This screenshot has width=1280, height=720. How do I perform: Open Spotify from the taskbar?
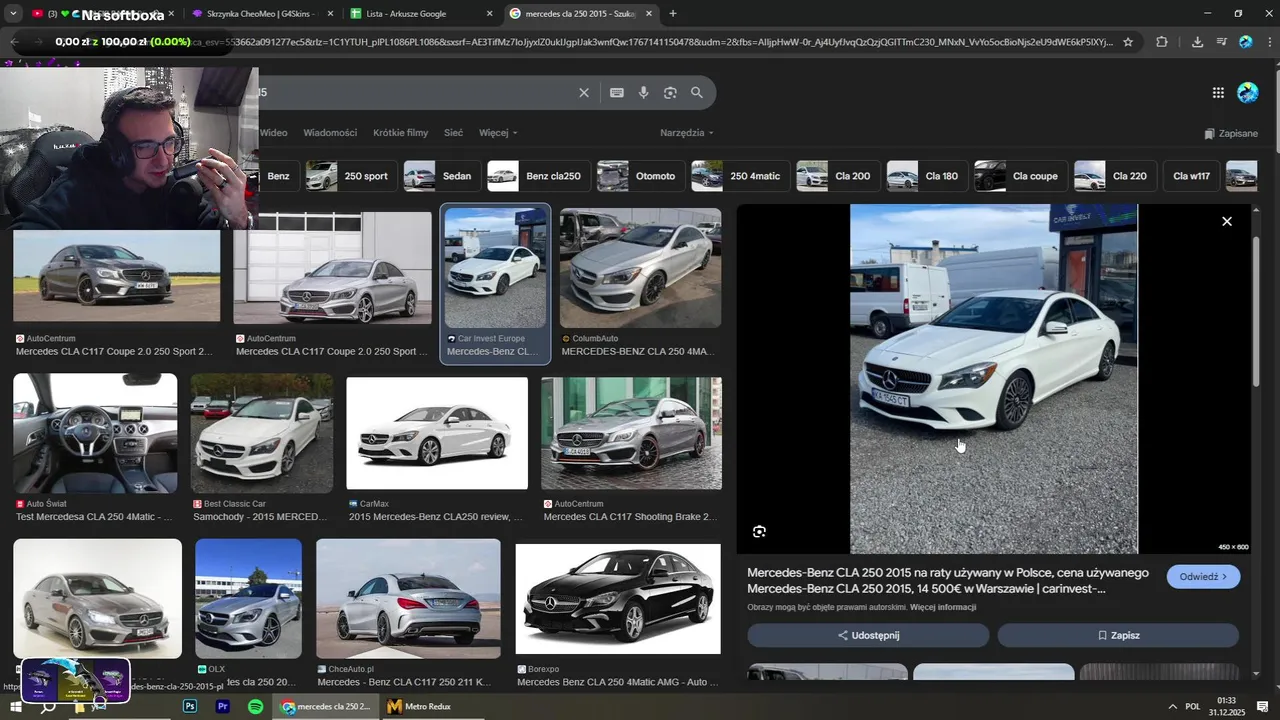click(x=256, y=706)
